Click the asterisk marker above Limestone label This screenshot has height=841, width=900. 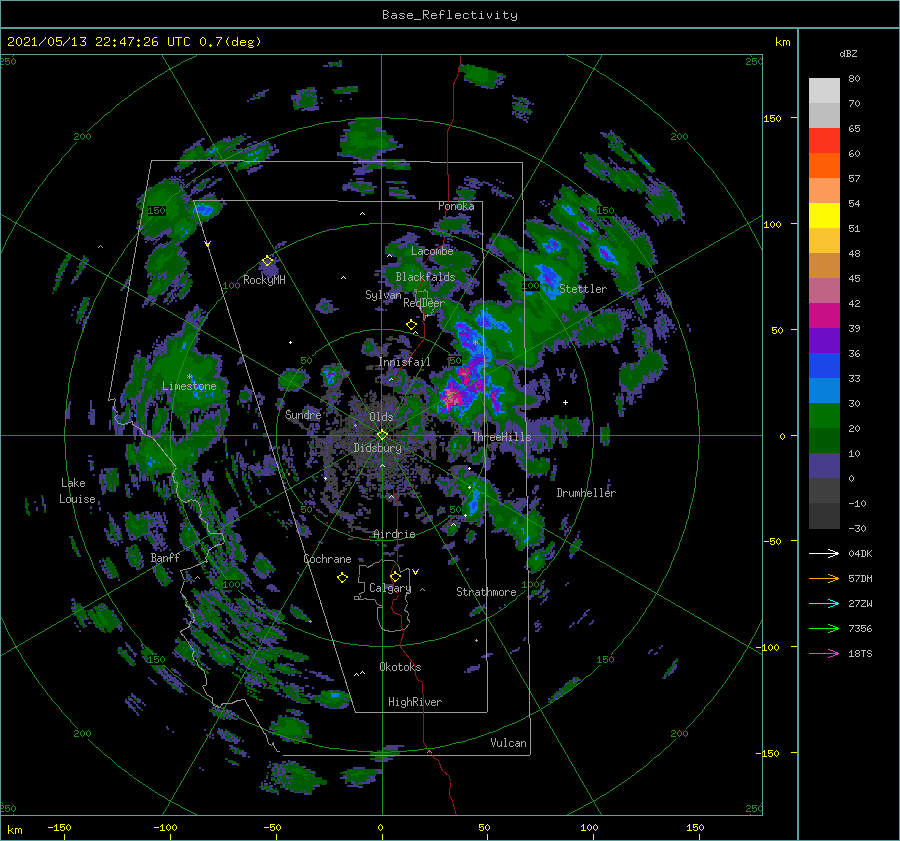click(189, 377)
